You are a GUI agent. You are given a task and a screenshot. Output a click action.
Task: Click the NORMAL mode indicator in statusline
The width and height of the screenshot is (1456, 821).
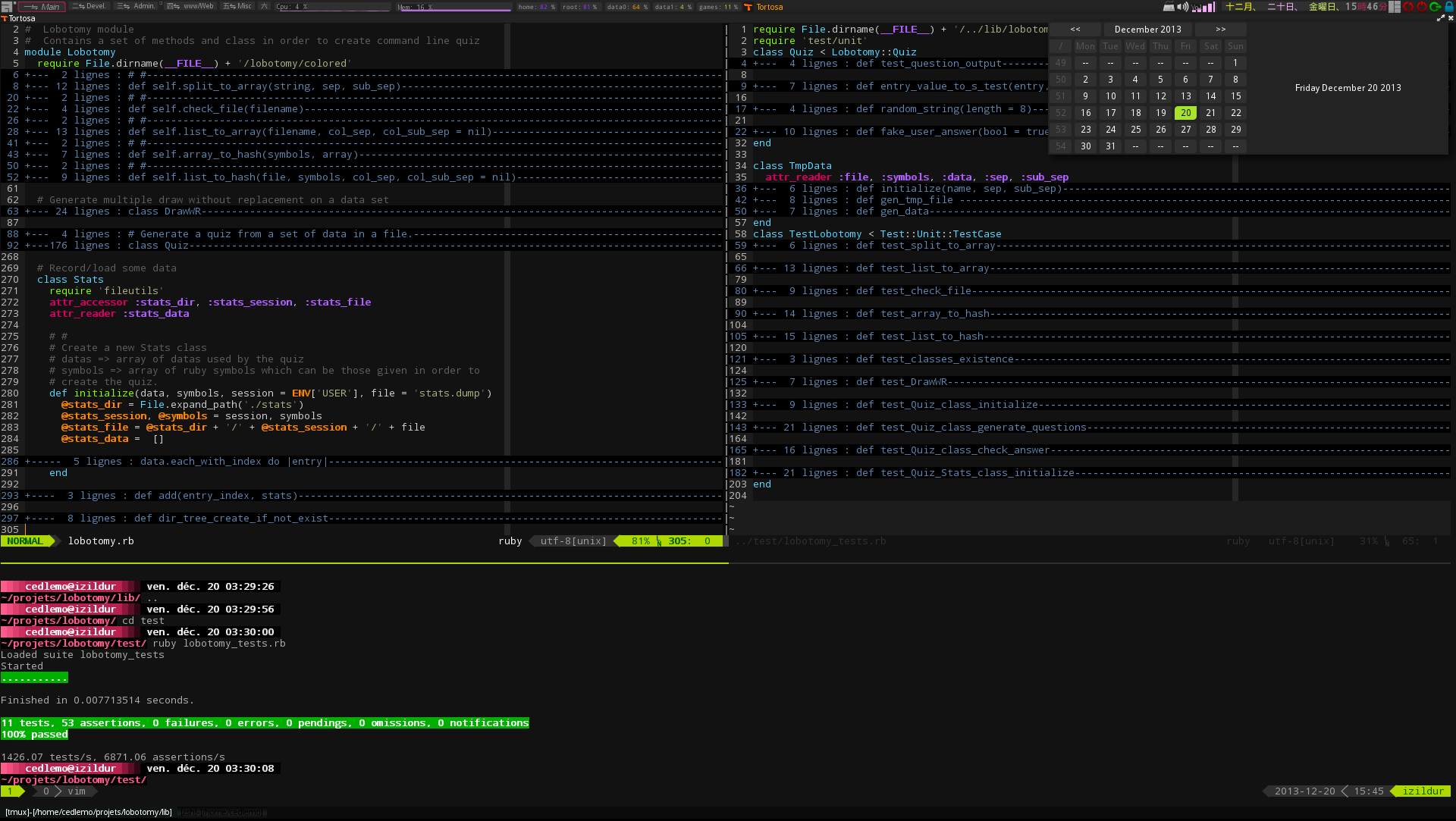(26, 541)
